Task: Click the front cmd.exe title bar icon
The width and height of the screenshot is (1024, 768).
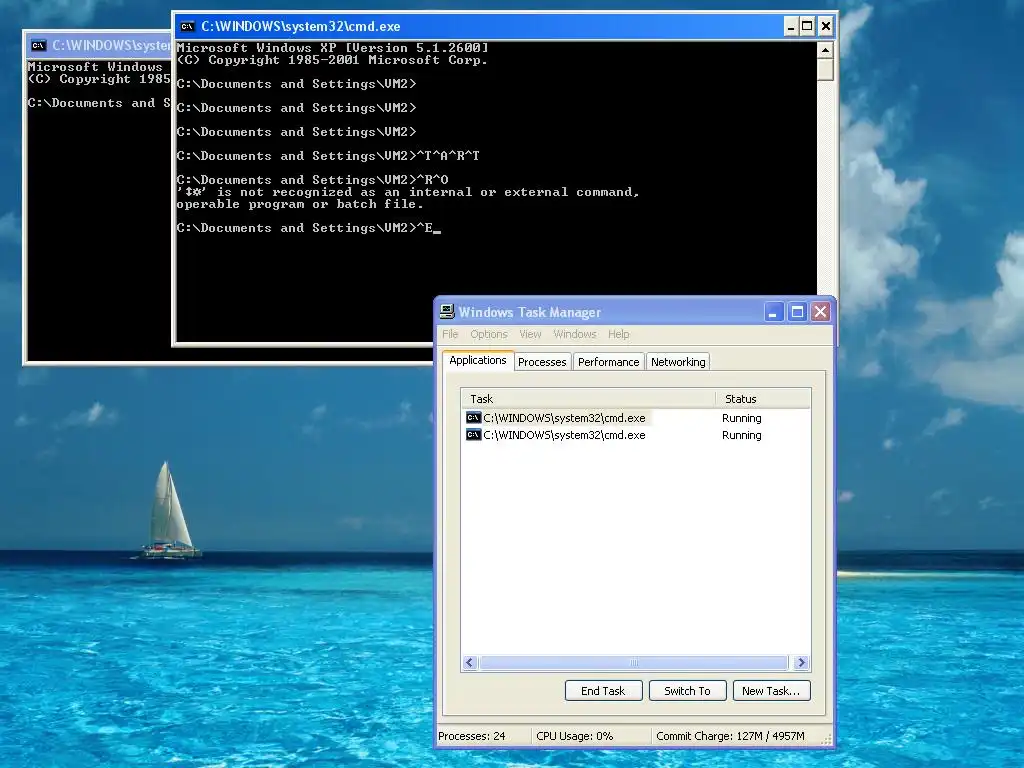Action: [x=187, y=26]
